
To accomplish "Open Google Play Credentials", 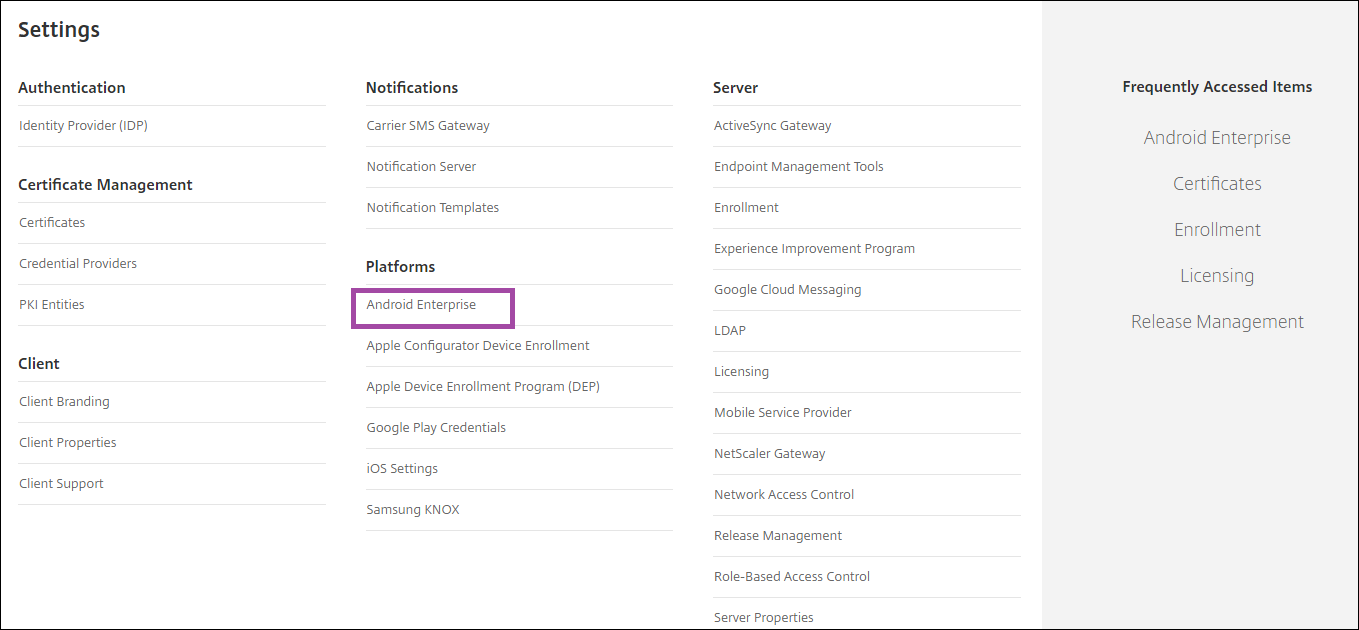I will [x=436, y=428].
